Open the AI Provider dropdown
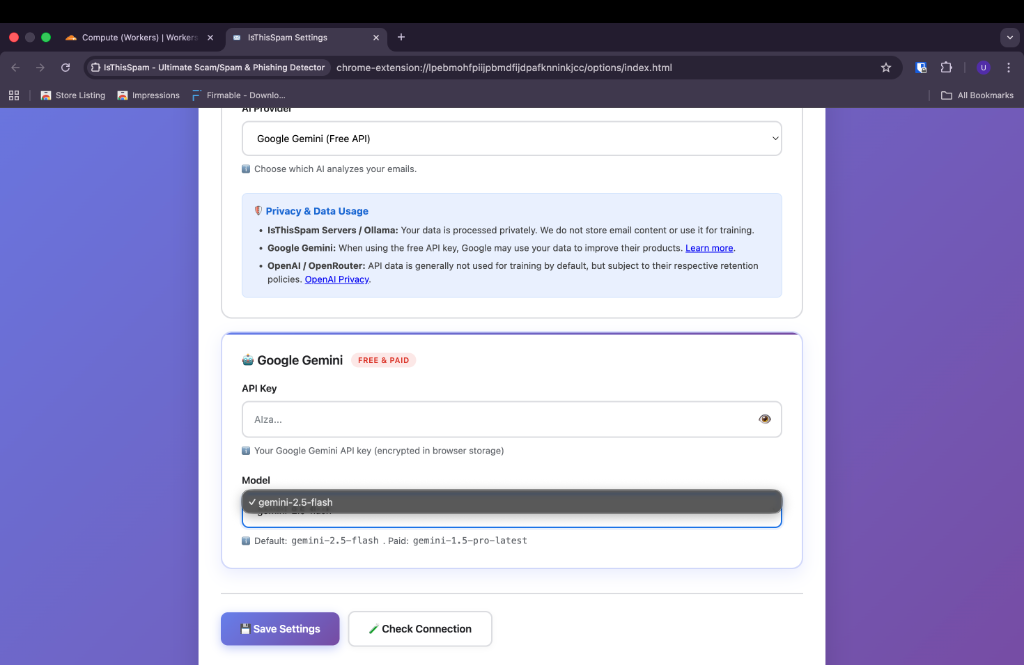This screenshot has width=1024, height=665. tap(511, 138)
